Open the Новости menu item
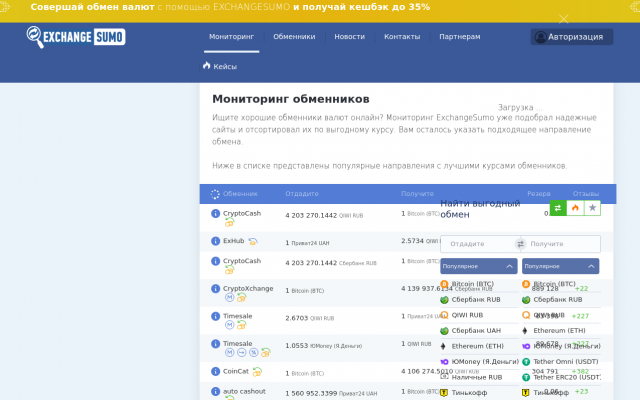640x400 pixels. [349, 37]
